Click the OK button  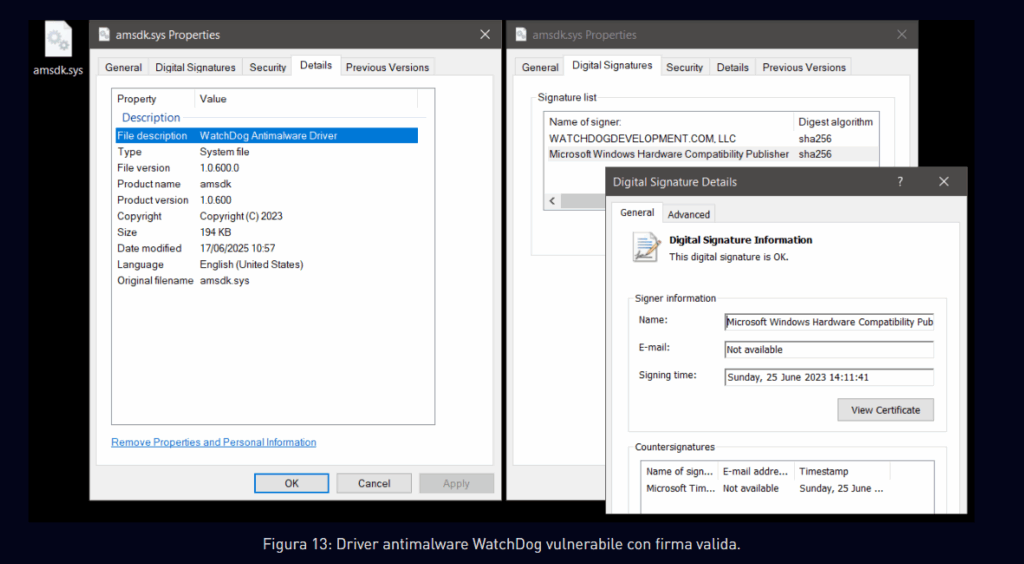(x=291, y=483)
